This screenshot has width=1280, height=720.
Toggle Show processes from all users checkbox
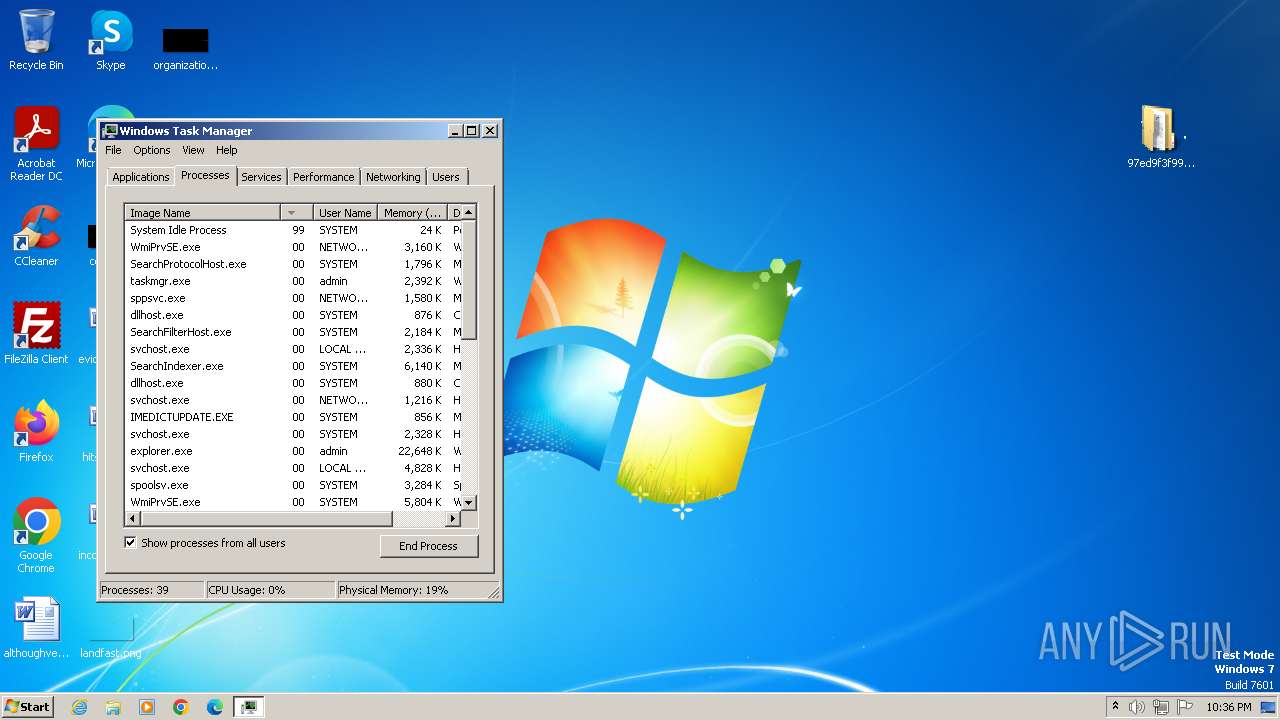130,543
